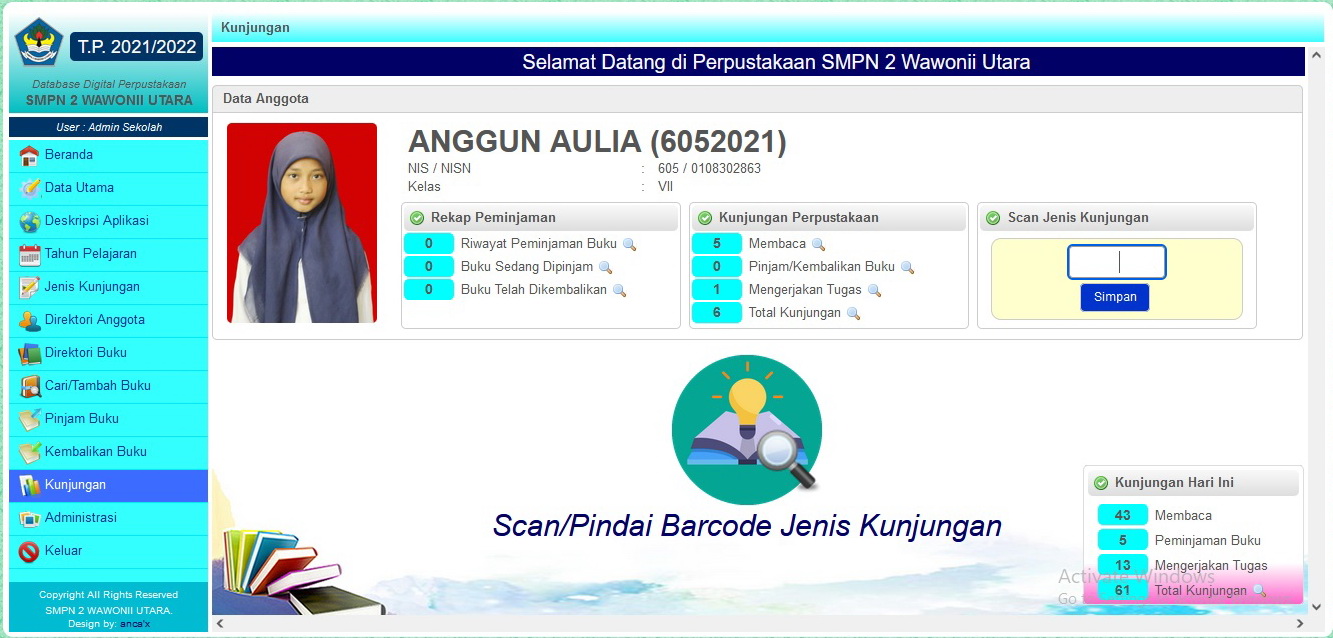Screen dimensions: 1333x638
Task: Click the scan barcode input field
Action: pyautogui.click(x=1116, y=263)
